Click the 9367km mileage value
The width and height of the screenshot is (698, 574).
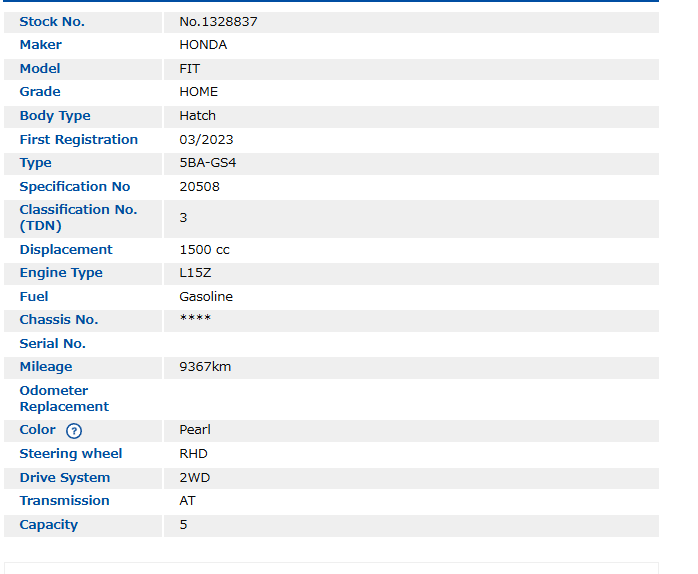click(205, 367)
